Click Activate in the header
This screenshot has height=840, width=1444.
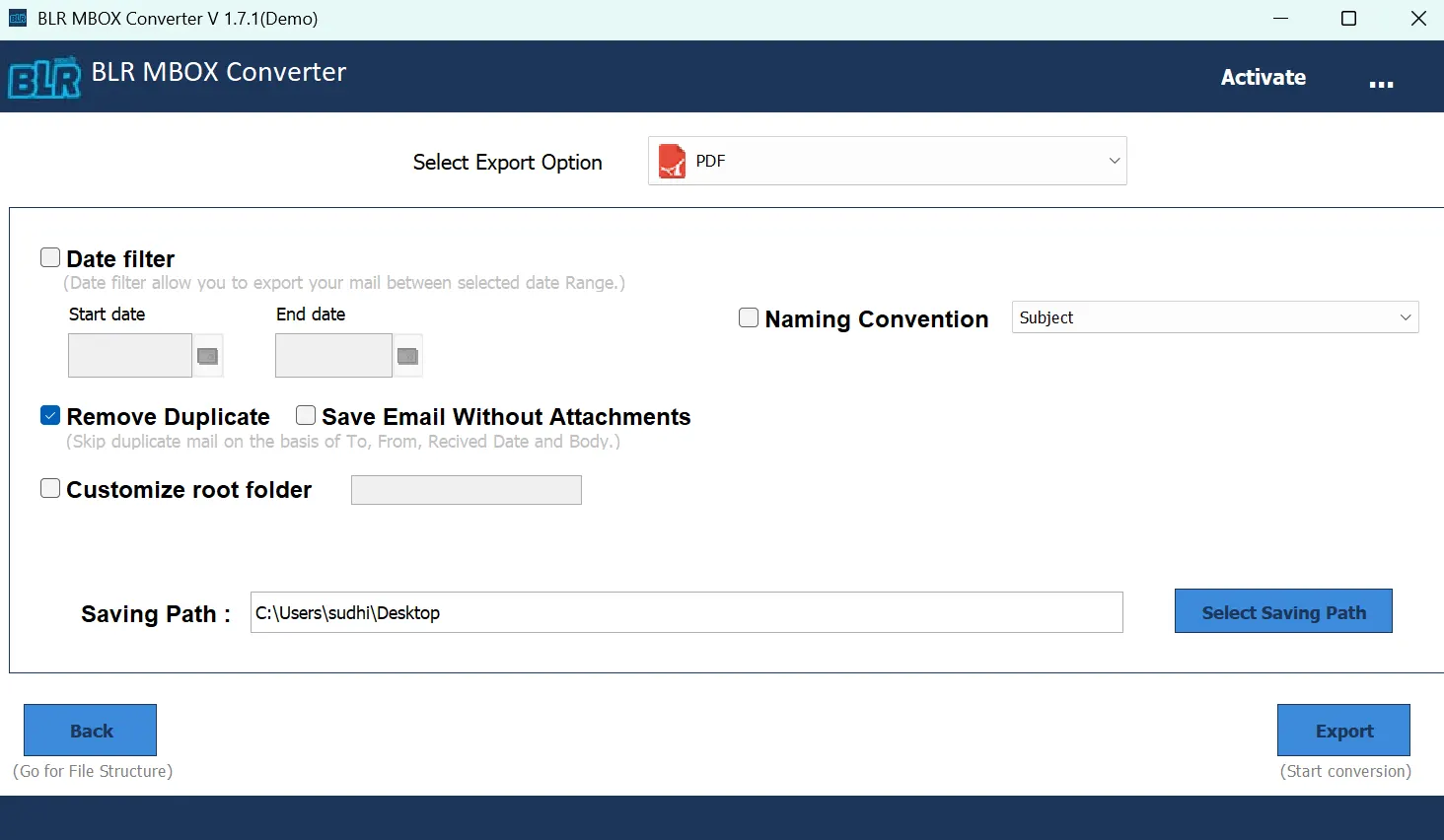[1263, 77]
